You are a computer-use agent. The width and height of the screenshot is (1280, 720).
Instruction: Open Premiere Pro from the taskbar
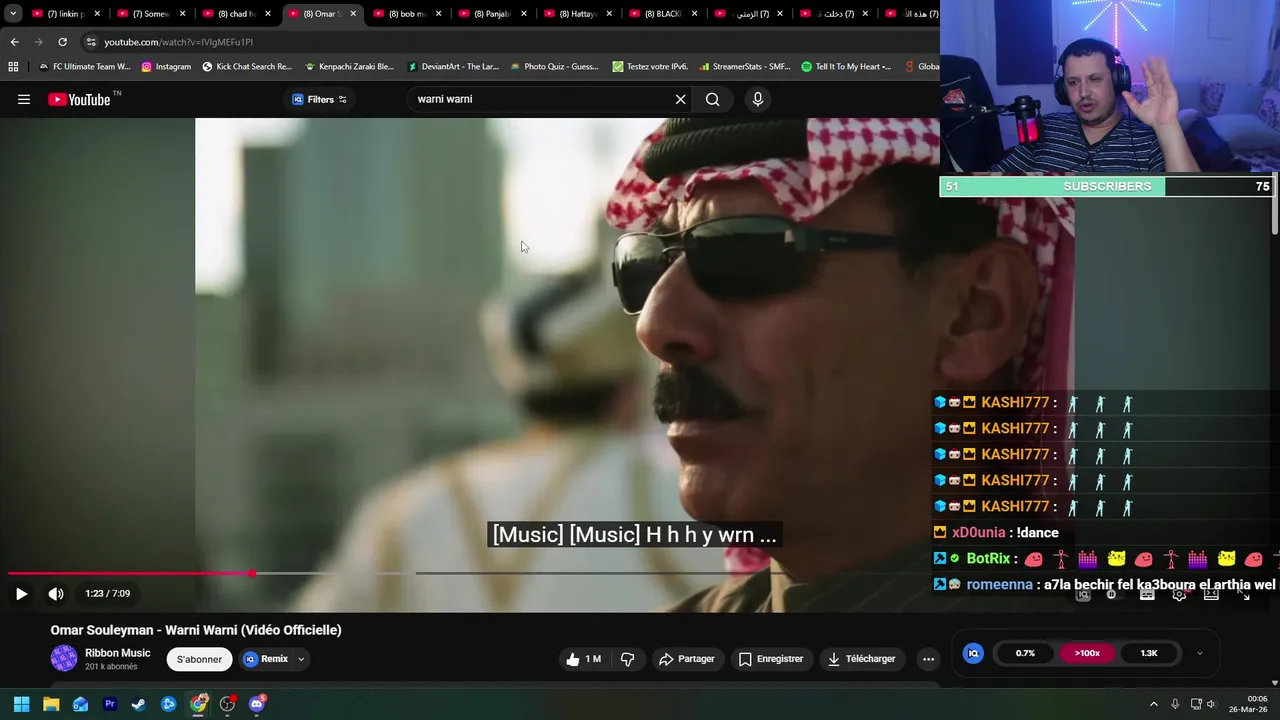pyautogui.click(x=110, y=704)
